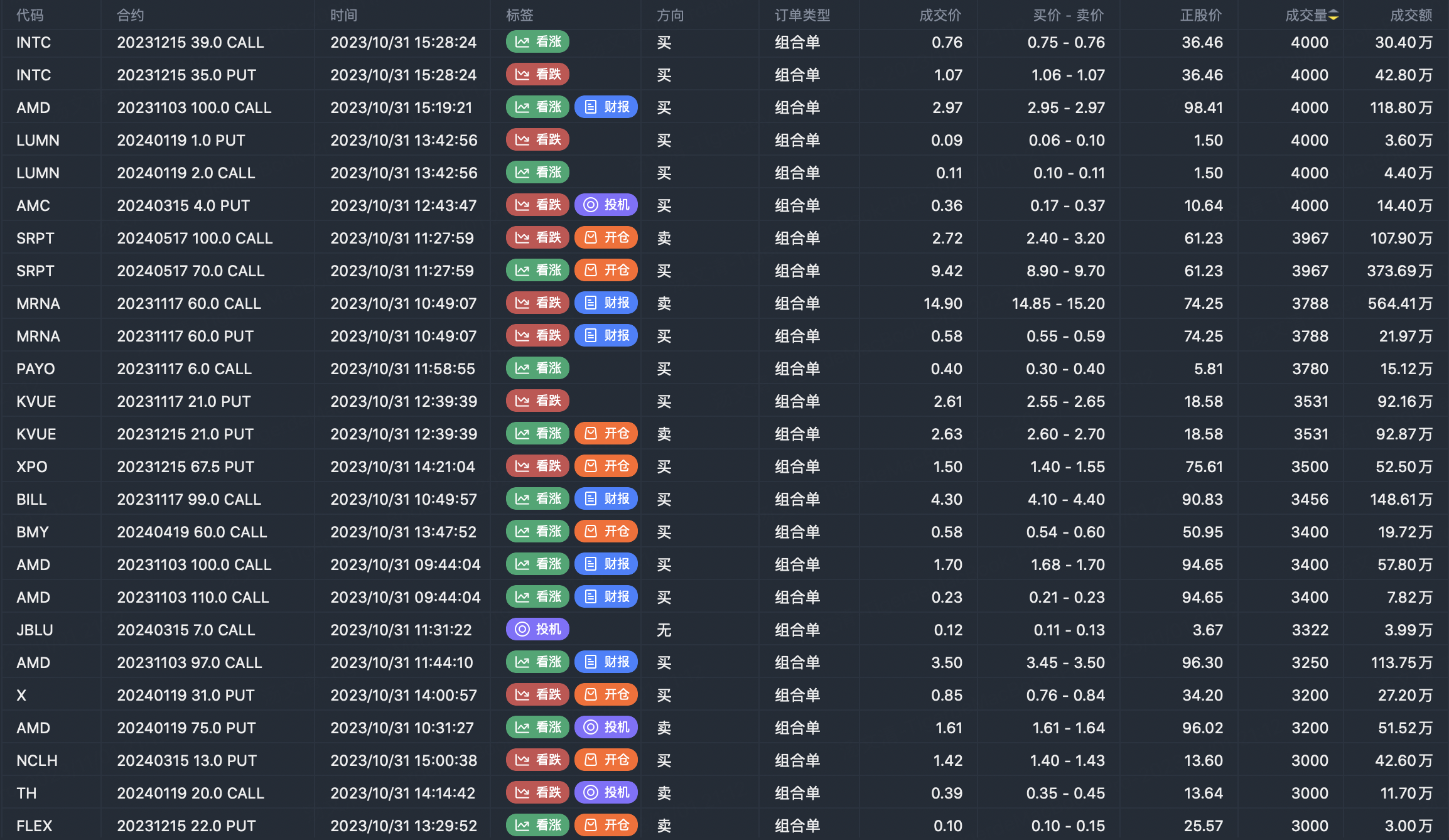This screenshot has width=1449, height=840.
Task: Click the 成交价 column header
Action: (940, 15)
